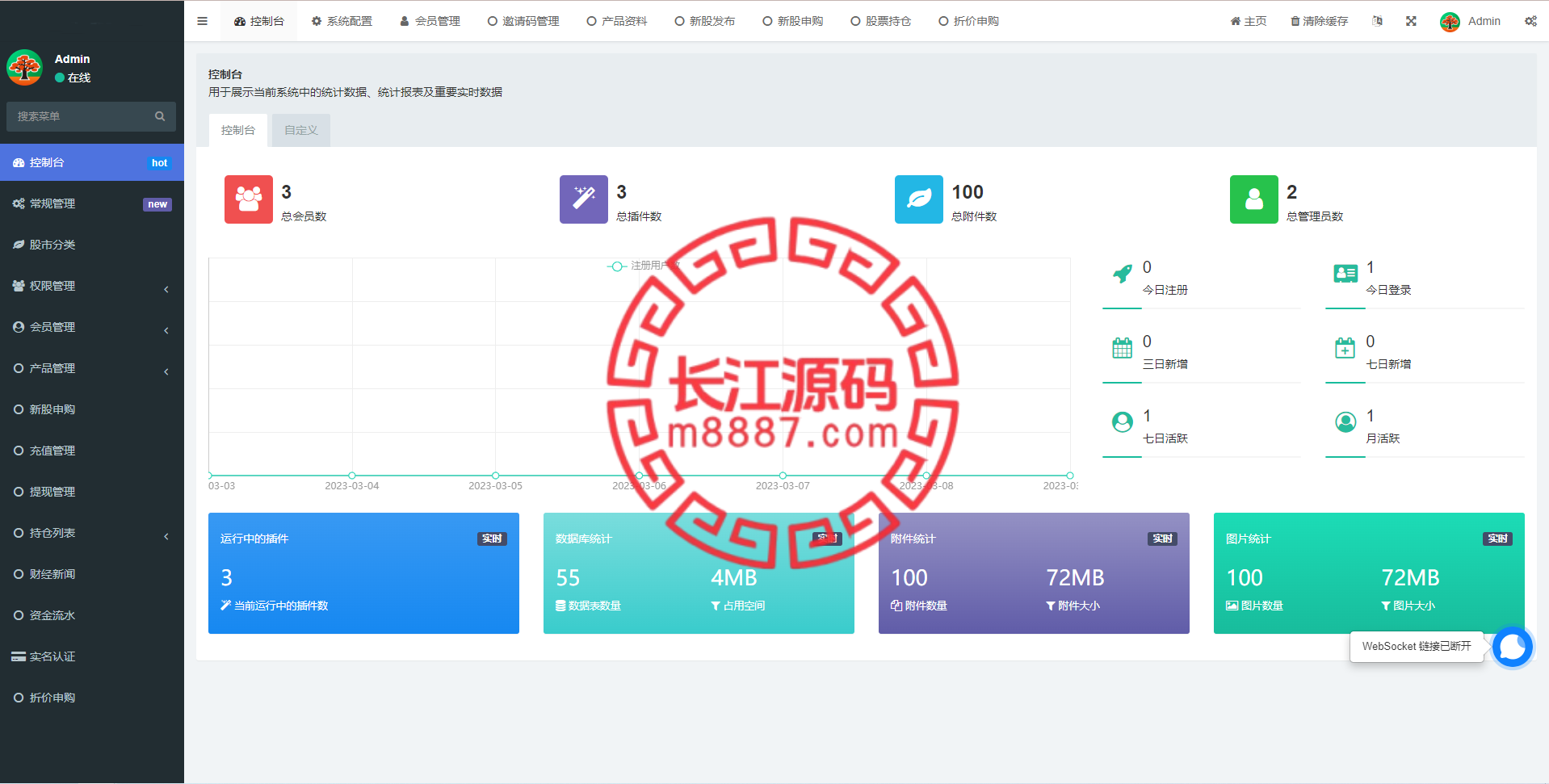Screen dimensions: 1549x784
Task: Click the user circle icon for 月活跃
Action: (1345, 422)
